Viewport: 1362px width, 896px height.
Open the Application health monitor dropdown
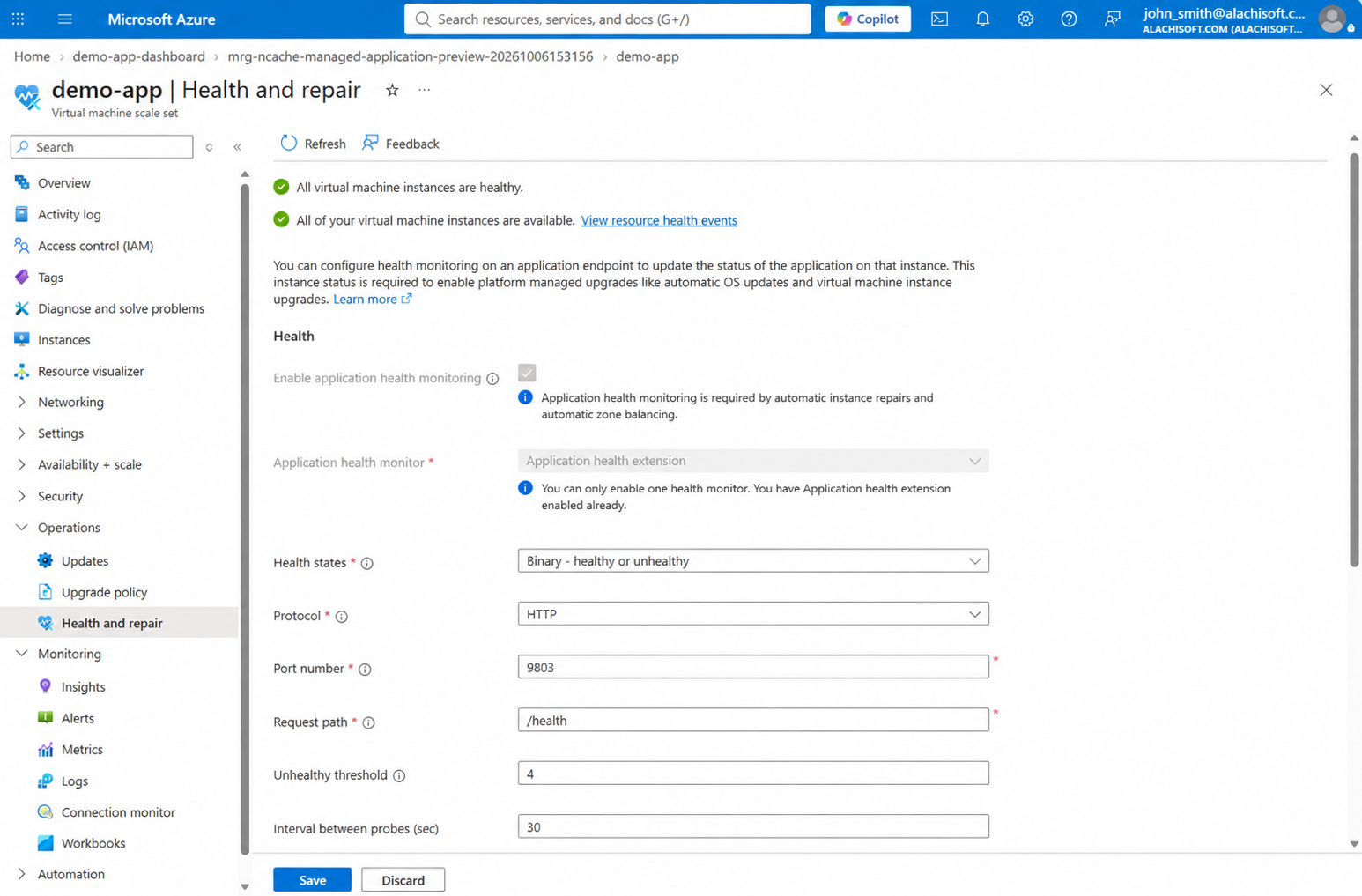tap(753, 461)
